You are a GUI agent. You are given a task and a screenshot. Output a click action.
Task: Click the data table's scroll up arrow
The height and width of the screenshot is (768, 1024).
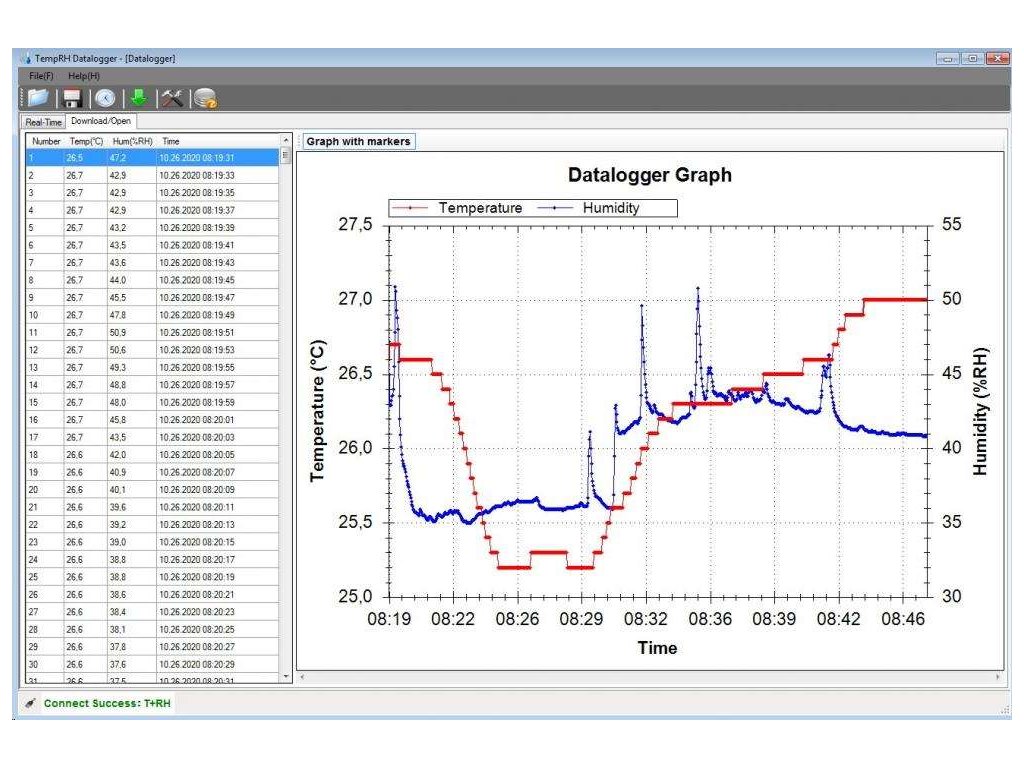pyautogui.click(x=287, y=141)
